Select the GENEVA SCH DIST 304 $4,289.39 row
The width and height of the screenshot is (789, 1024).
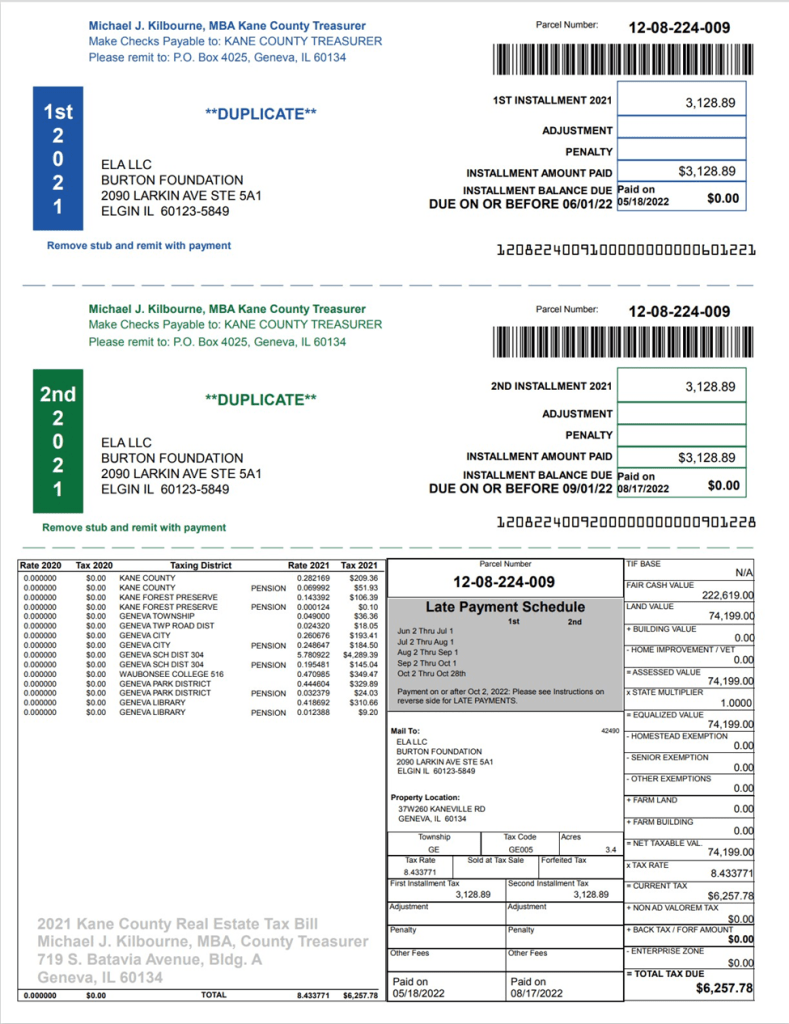click(x=198, y=655)
